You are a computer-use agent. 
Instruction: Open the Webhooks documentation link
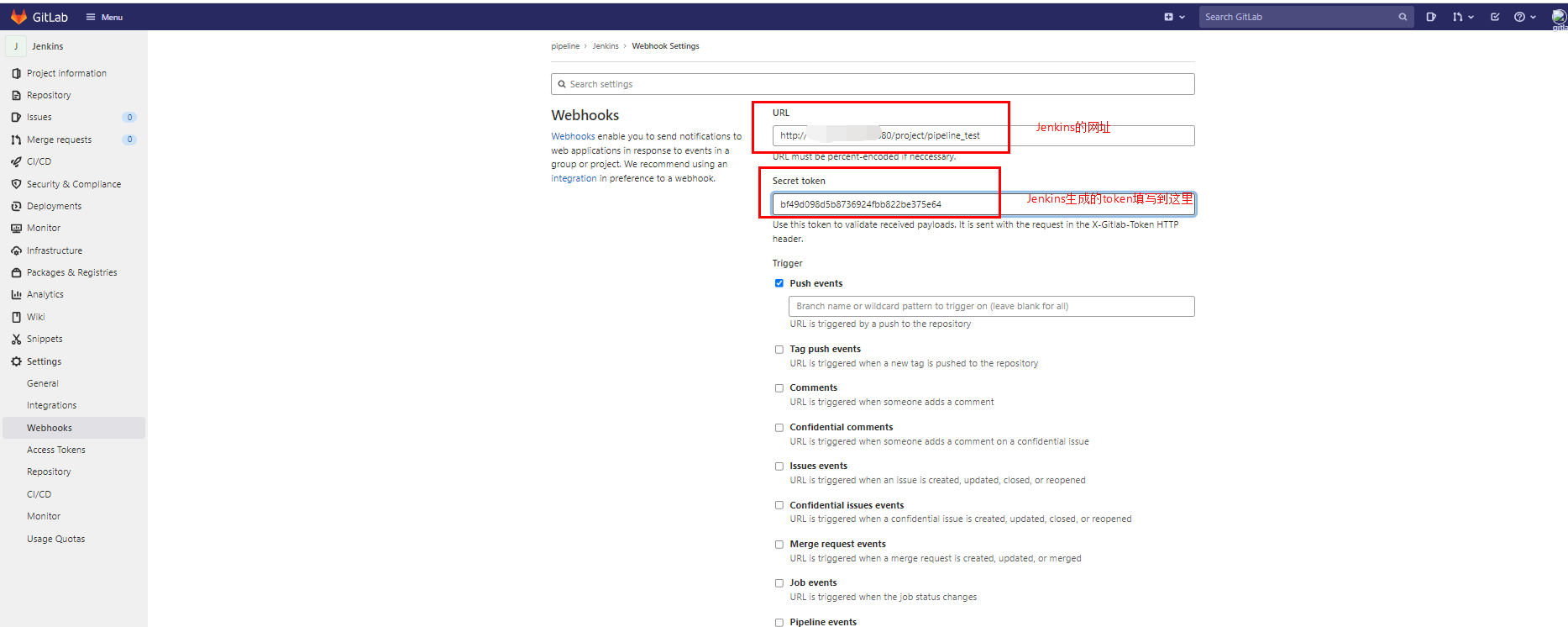[x=573, y=136]
